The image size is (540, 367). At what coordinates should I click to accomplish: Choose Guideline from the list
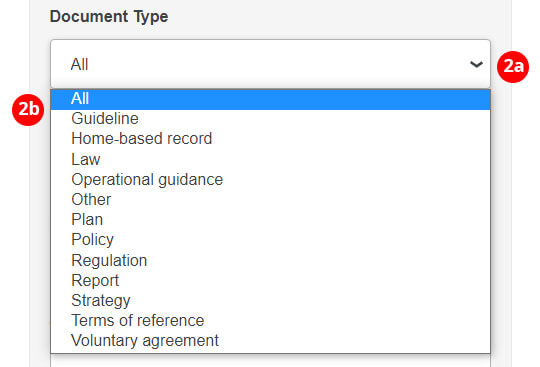coord(270,119)
